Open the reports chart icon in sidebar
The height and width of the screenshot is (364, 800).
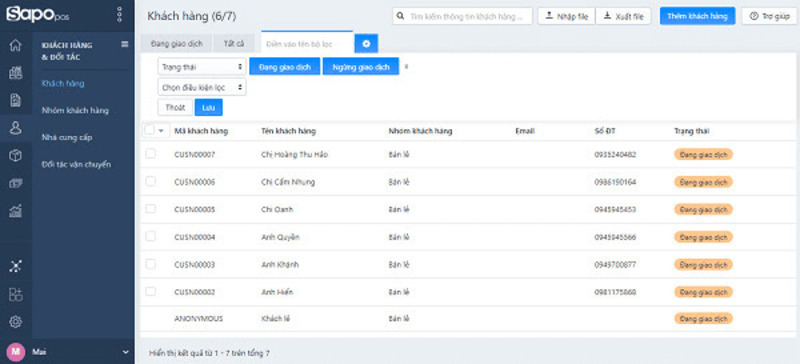pos(15,210)
